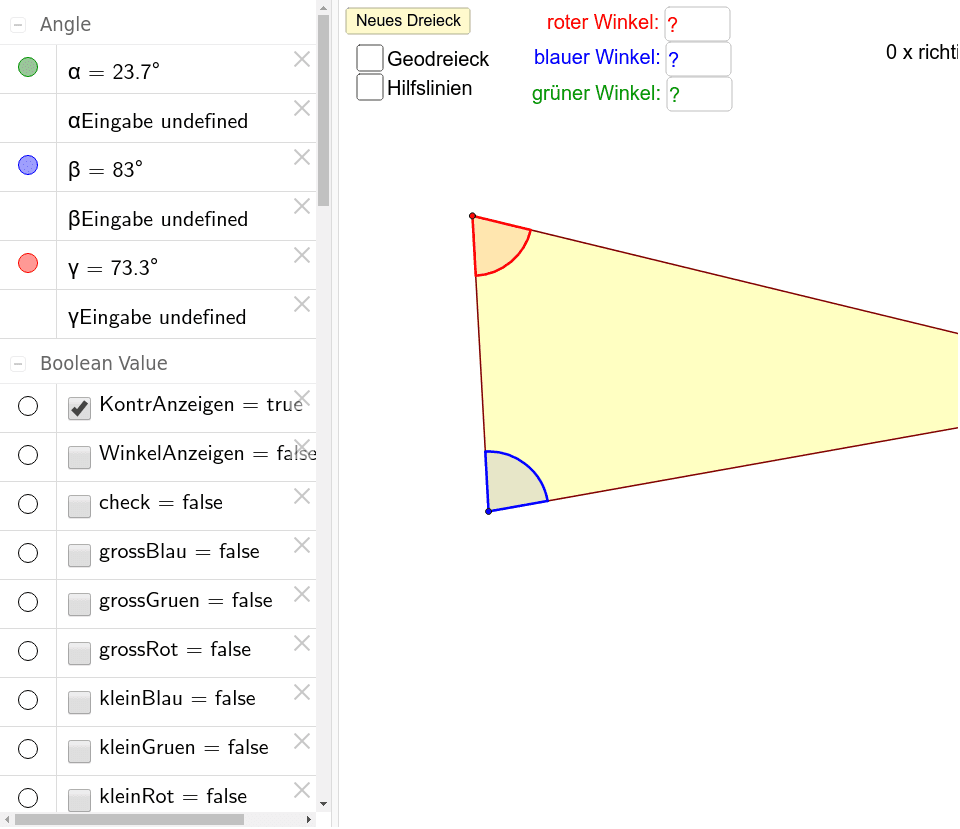Viewport: 960px width, 829px height.
Task: Check the check boolean checkbox
Action: tap(80, 506)
